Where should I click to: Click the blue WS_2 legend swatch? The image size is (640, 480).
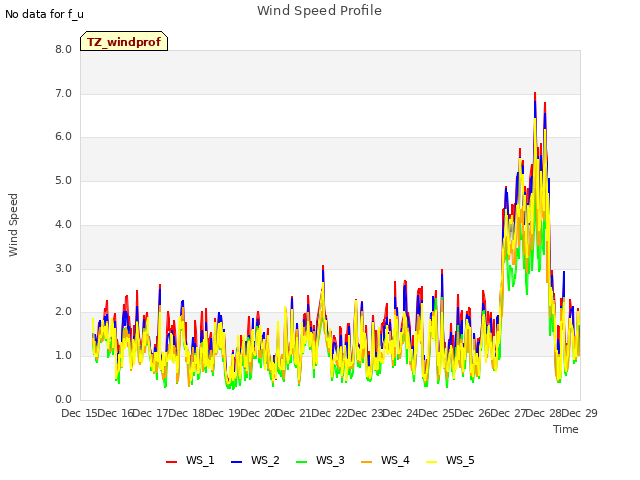tap(236, 462)
